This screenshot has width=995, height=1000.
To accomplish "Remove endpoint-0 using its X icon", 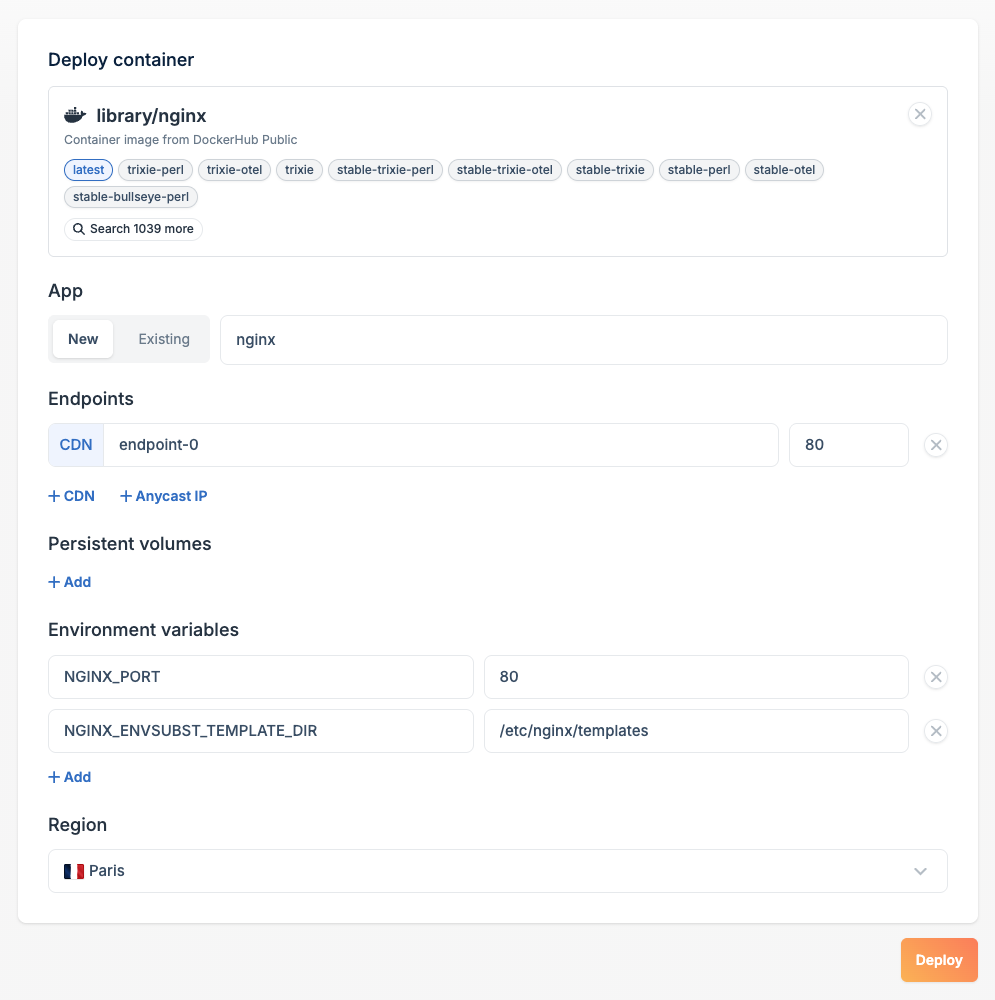I will click(x=936, y=444).
